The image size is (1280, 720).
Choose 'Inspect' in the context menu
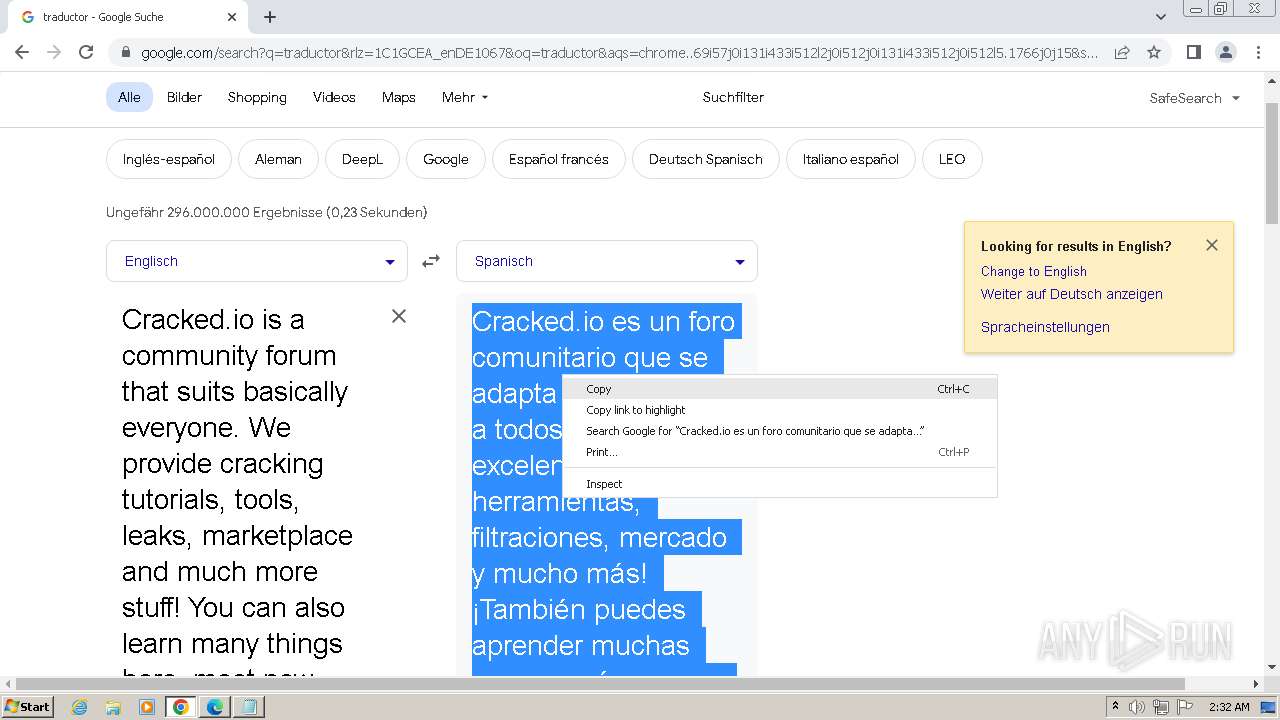[779, 484]
